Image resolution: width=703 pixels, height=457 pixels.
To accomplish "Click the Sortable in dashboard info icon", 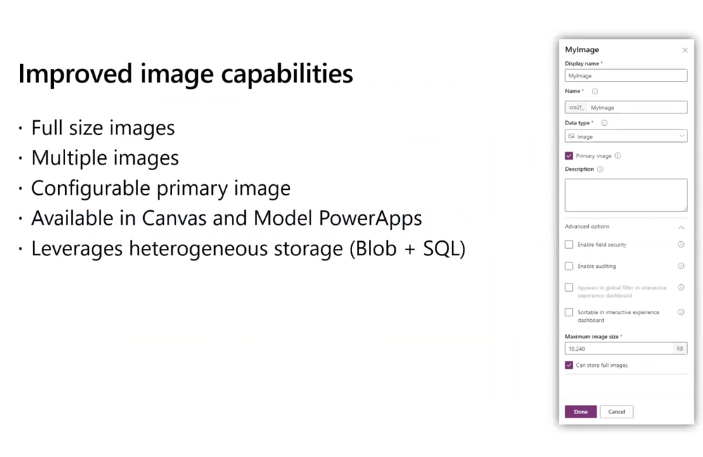I will click(681, 312).
